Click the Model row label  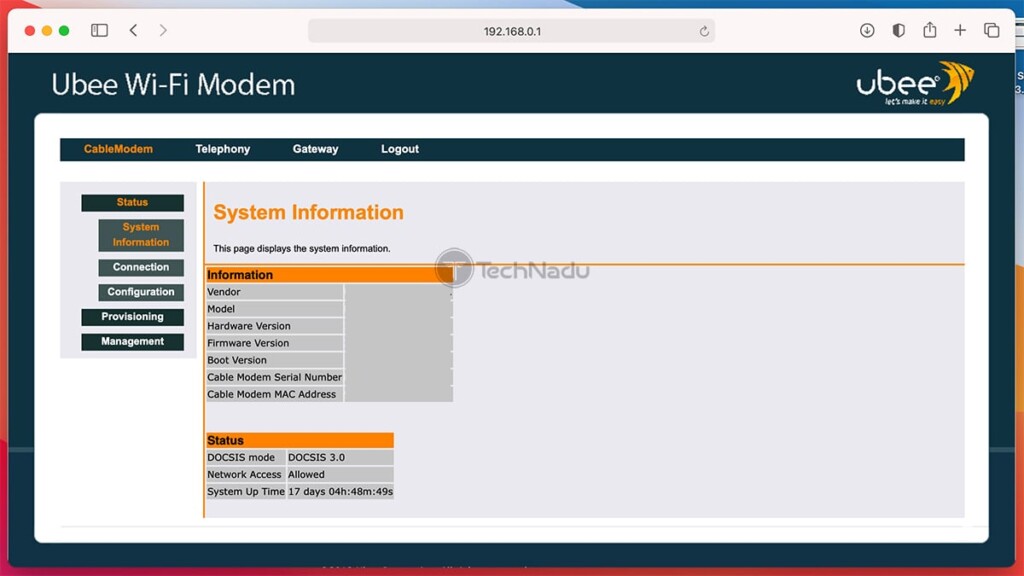pyautogui.click(x=221, y=309)
